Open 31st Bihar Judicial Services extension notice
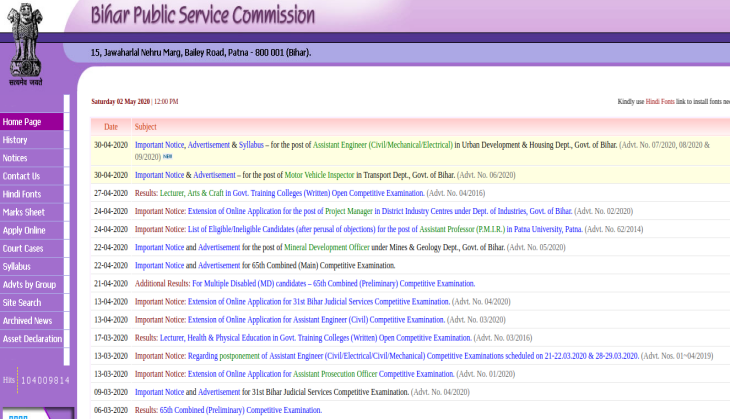Image resolution: width=730 pixels, height=419 pixels. 318,302
